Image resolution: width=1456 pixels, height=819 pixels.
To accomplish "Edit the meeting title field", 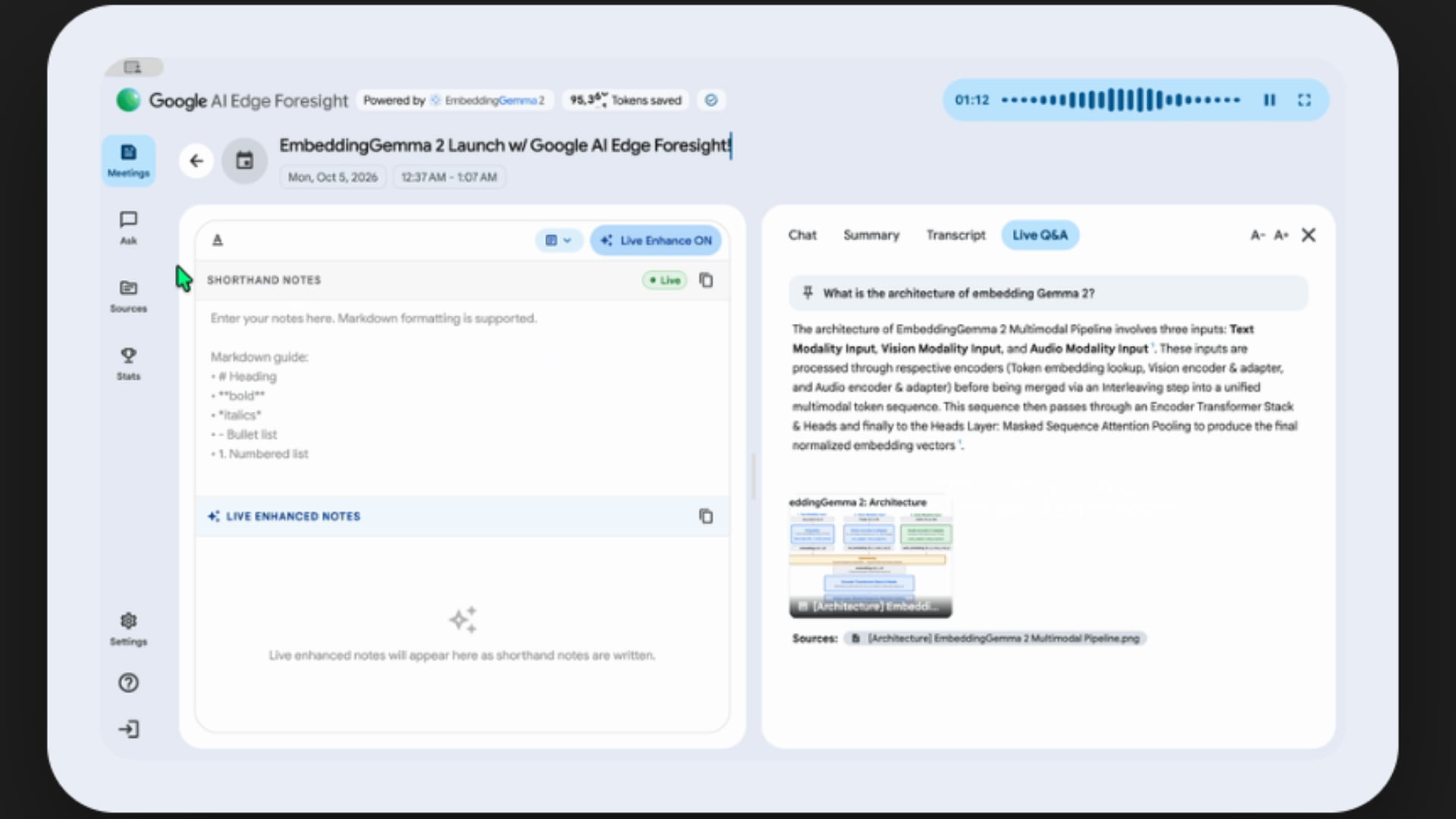I will [x=505, y=146].
